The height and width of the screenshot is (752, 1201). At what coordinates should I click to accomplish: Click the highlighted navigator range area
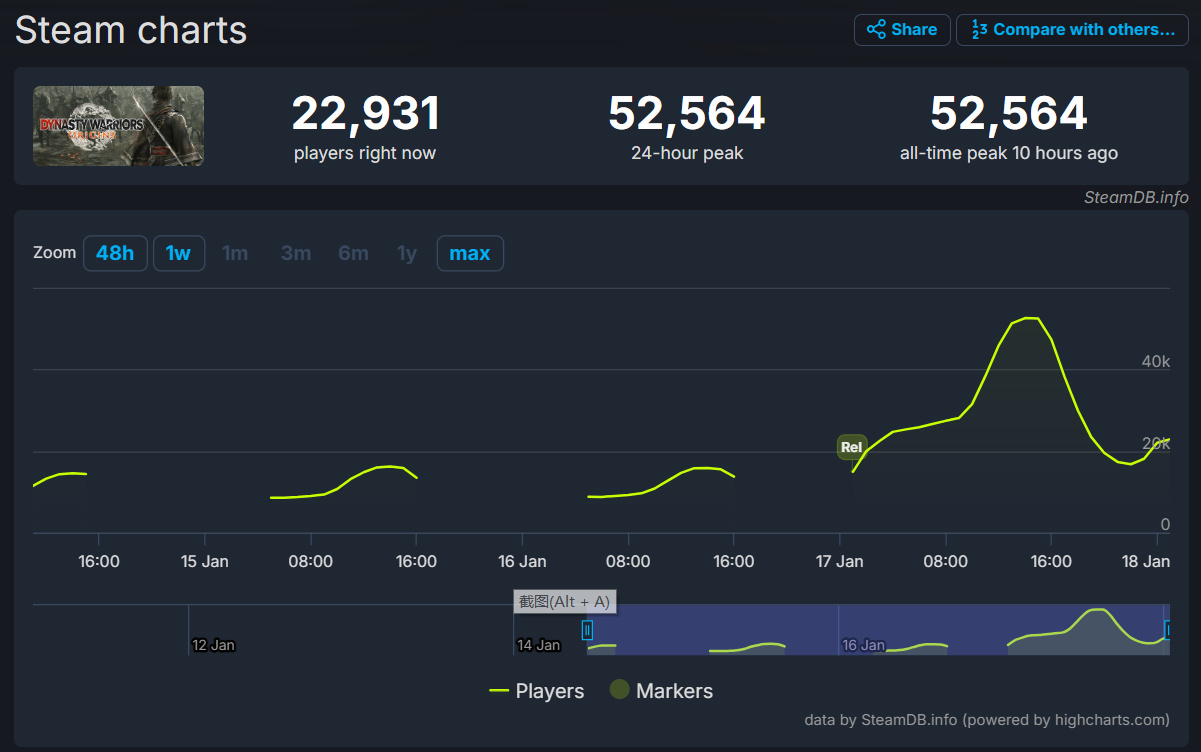point(877,629)
